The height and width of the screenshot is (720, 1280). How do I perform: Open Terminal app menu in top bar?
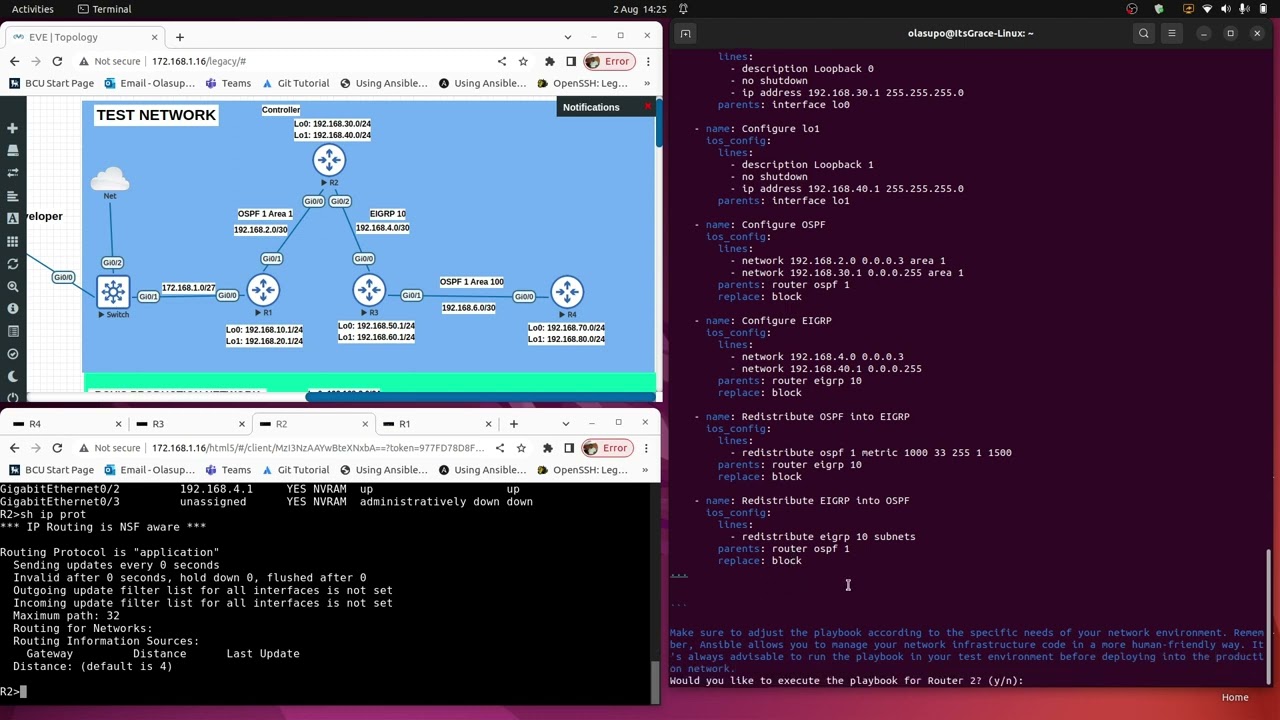(105, 9)
